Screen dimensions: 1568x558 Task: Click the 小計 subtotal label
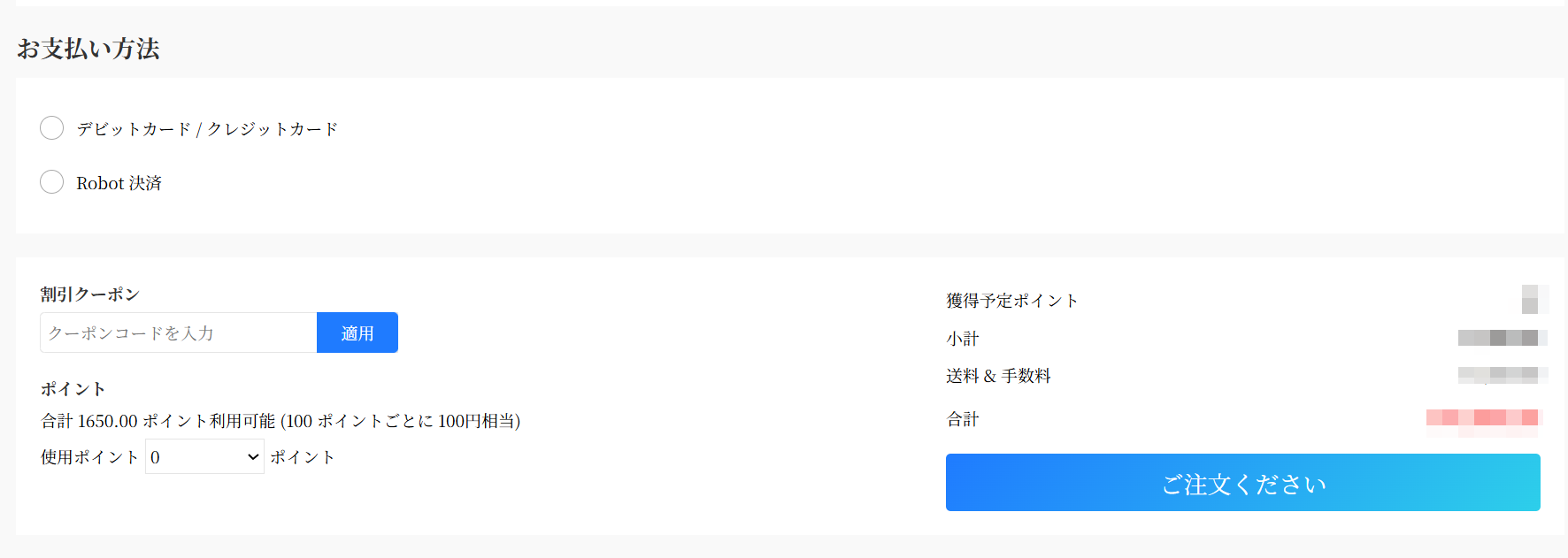point(963,339)
